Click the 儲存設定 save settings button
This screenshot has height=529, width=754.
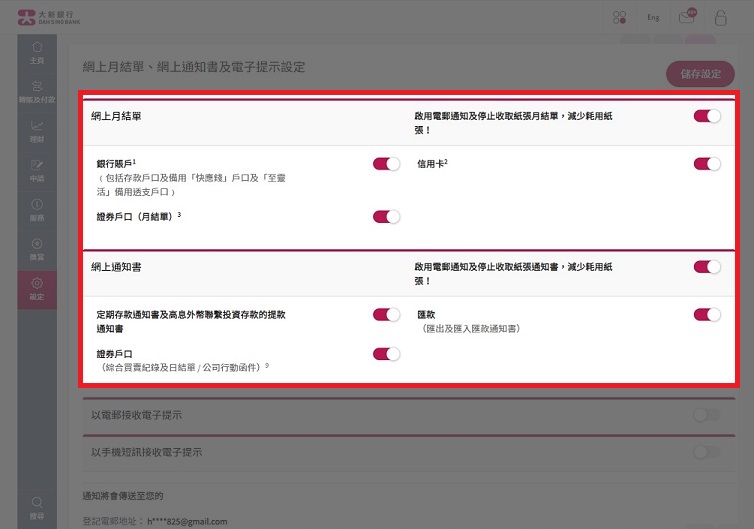700,74
